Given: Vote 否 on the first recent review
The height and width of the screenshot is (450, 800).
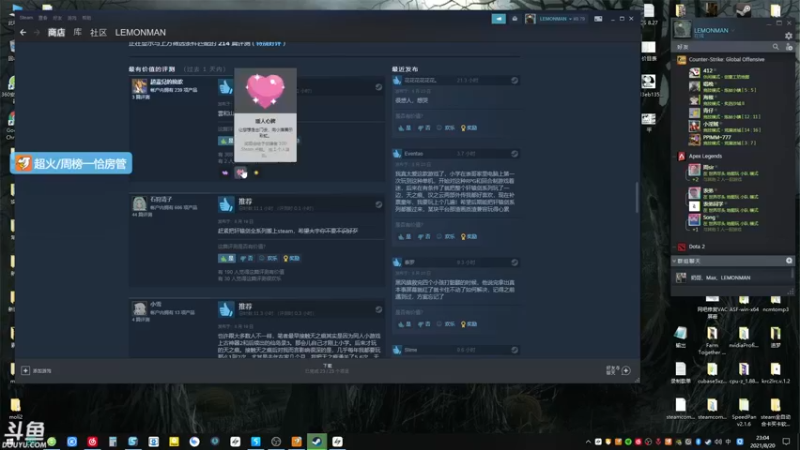Looking at the screenshot, I should tap(424, 128).
